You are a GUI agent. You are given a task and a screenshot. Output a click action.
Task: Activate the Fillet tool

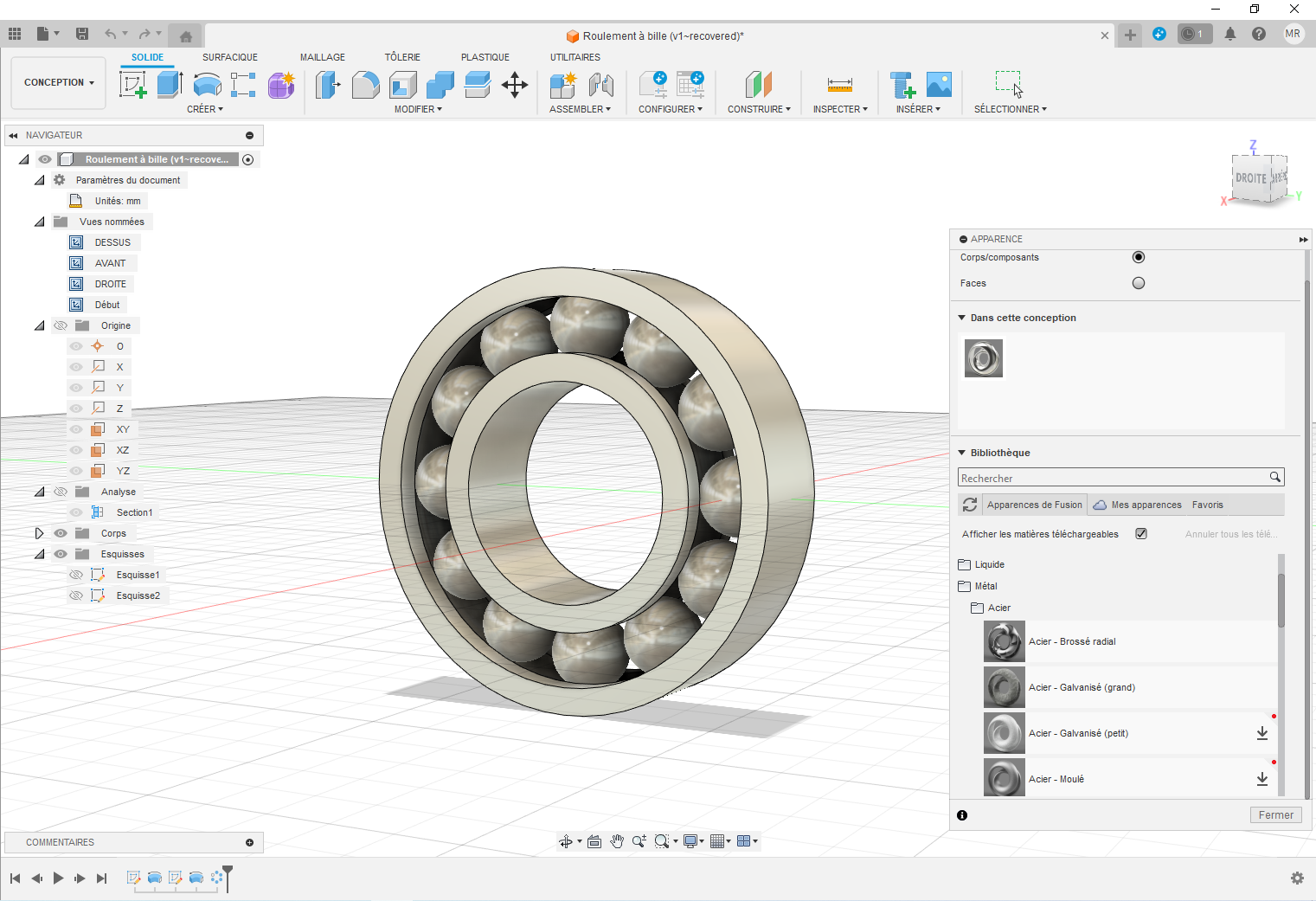click(366, 85)
